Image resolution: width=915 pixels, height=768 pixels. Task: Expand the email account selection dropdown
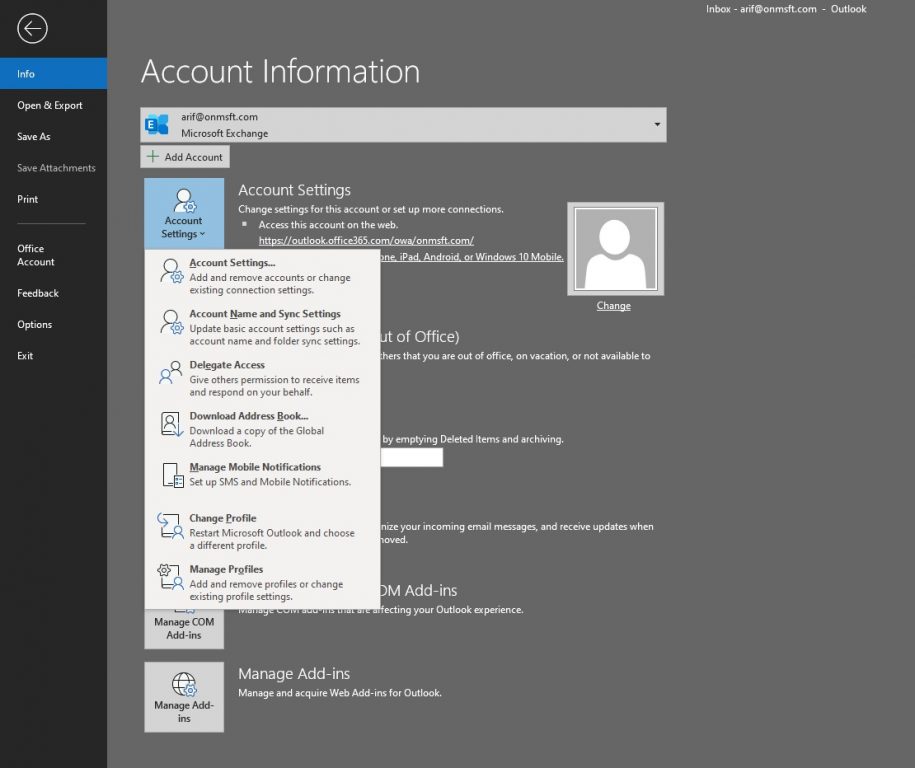pos(655,124)
